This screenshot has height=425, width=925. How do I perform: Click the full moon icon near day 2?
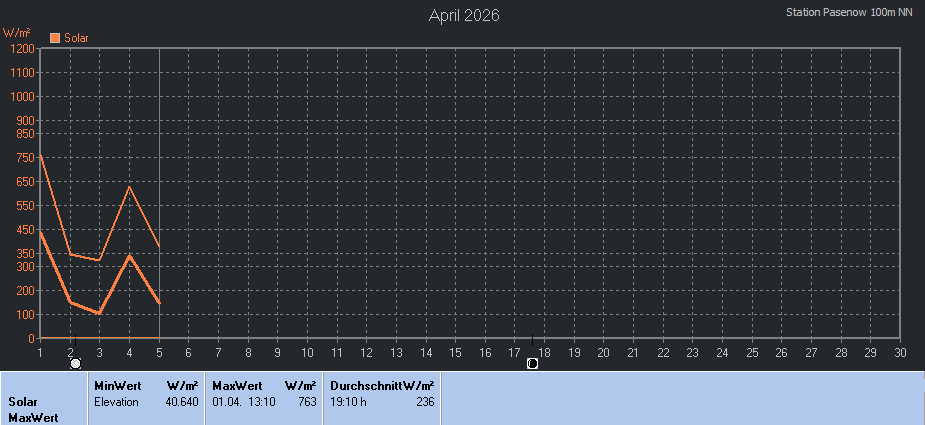(75, 363)
